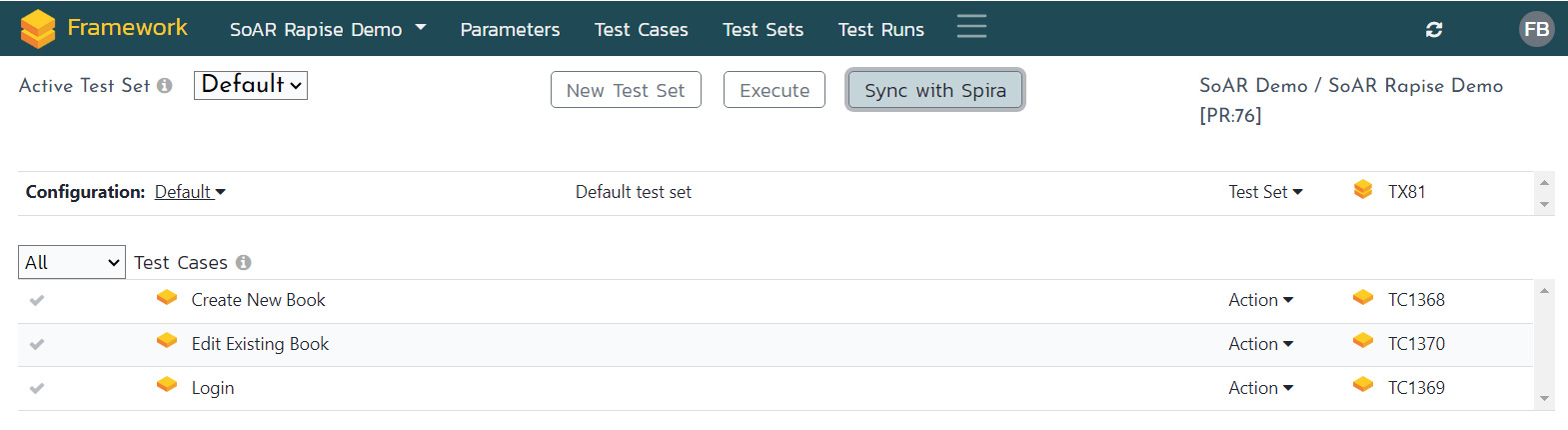Viewport: 1568px width, 430px height.
Task: Open the hamburger menu icon
Action: [970, 27]
